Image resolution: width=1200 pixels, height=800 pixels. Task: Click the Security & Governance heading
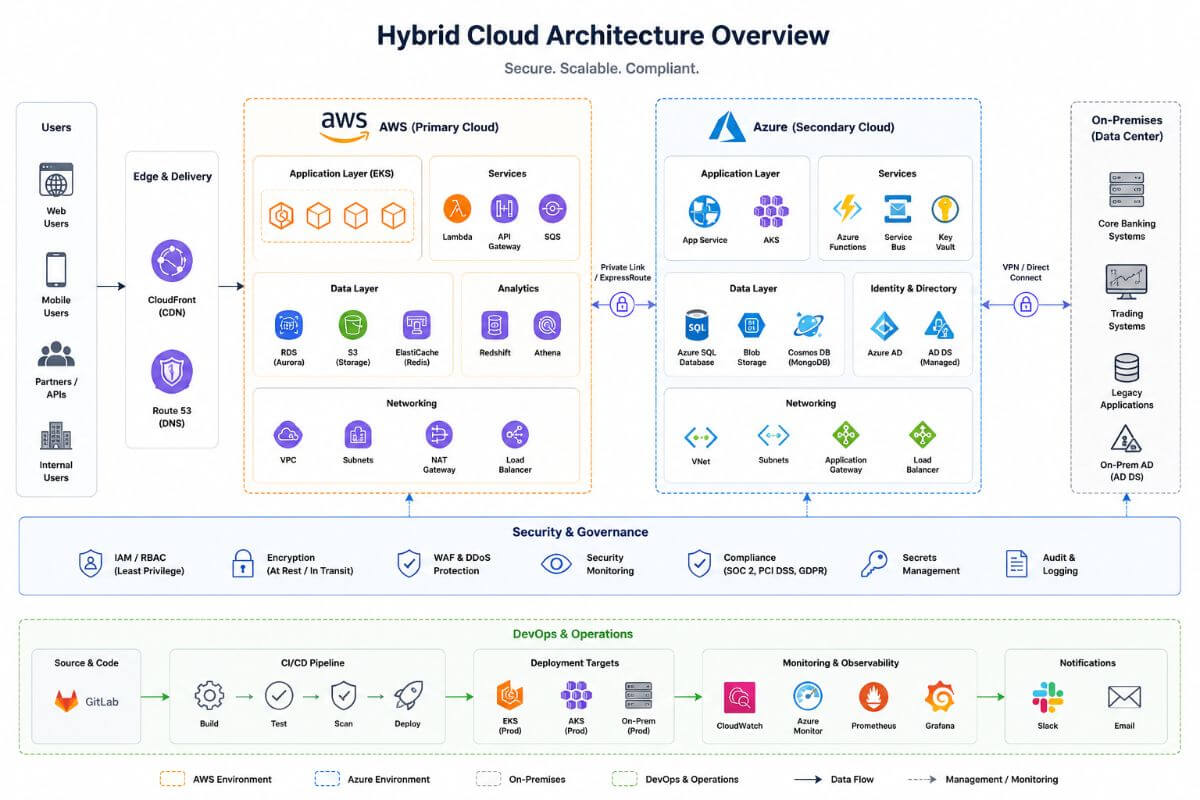coord(580,532)
